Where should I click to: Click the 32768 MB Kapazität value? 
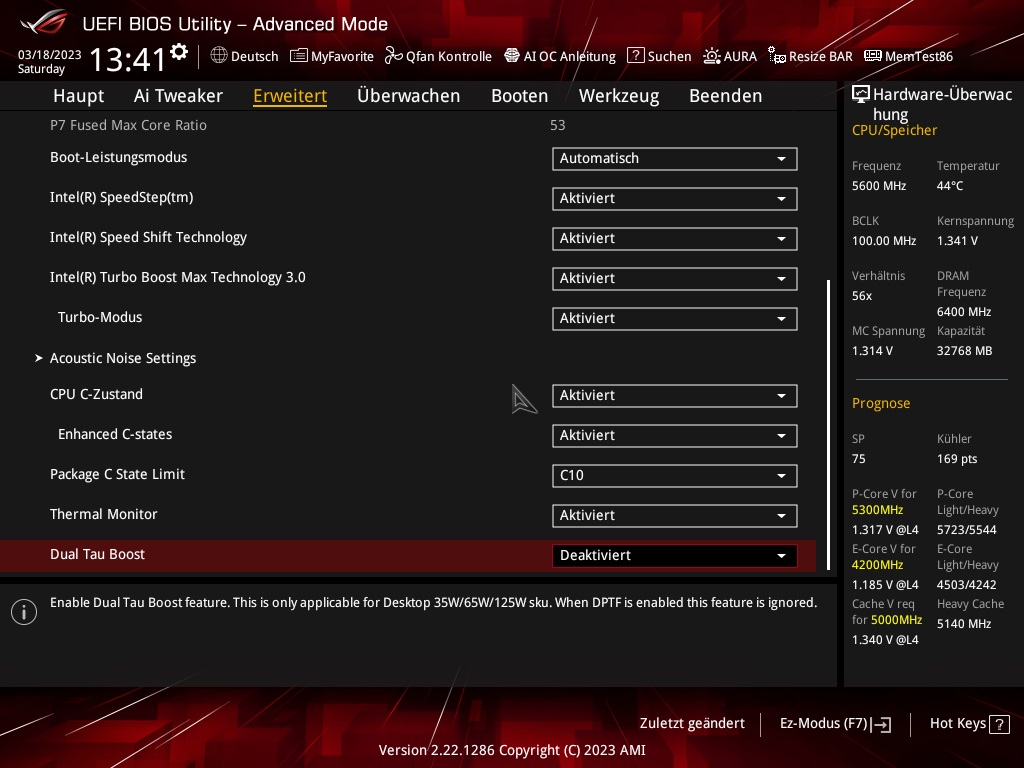click(964, 351)
